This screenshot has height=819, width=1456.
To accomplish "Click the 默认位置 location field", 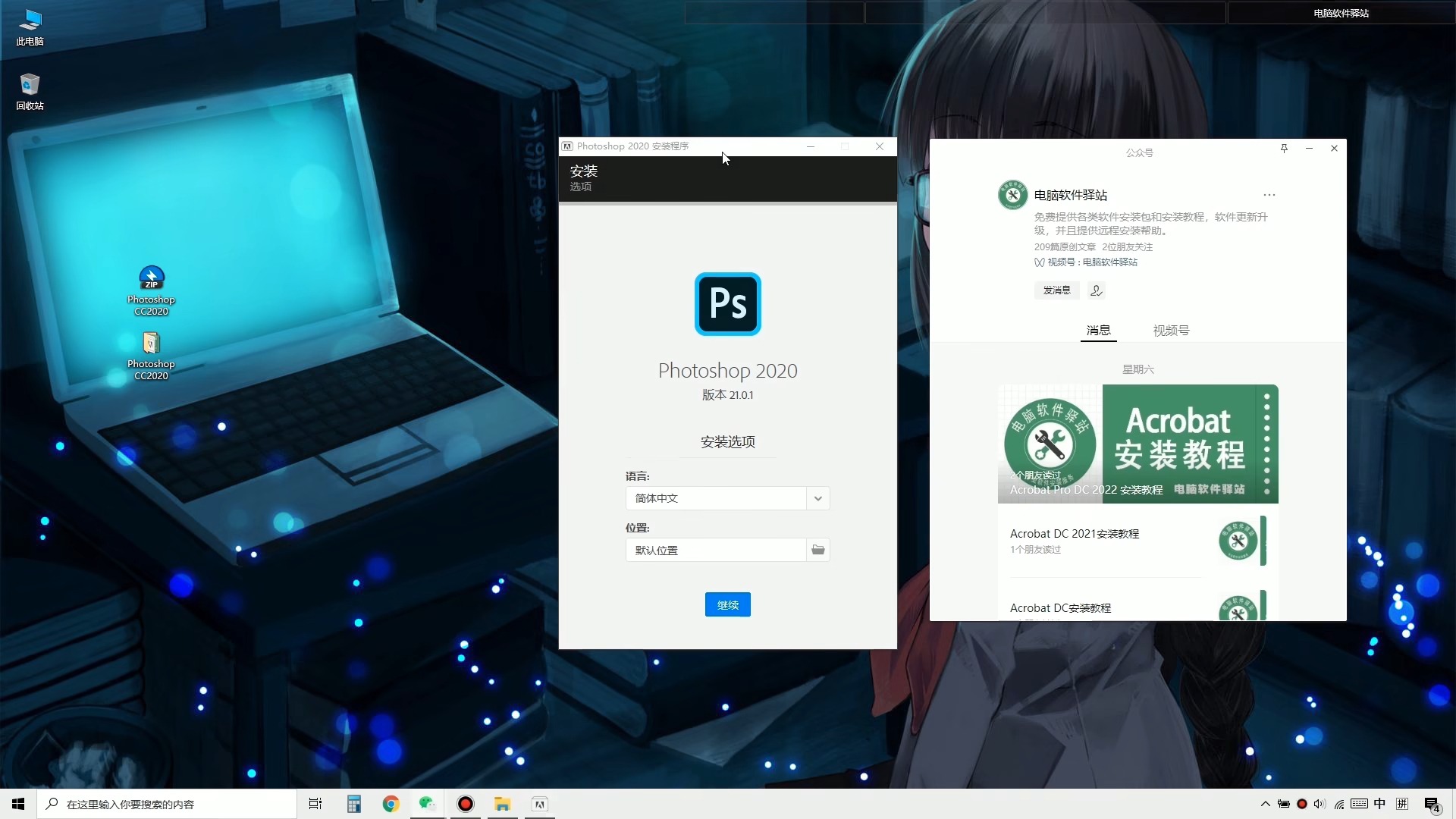I will (x=716, y=550).
